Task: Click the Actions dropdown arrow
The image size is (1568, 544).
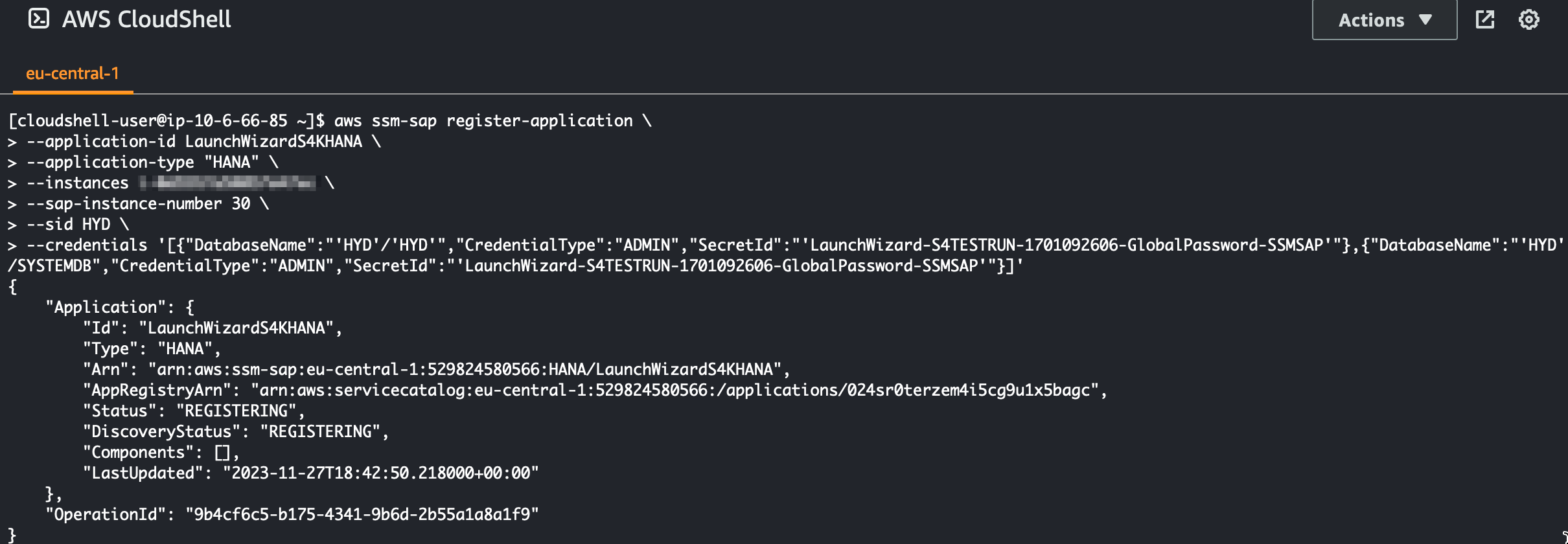Action: [x=1425, y=19]
